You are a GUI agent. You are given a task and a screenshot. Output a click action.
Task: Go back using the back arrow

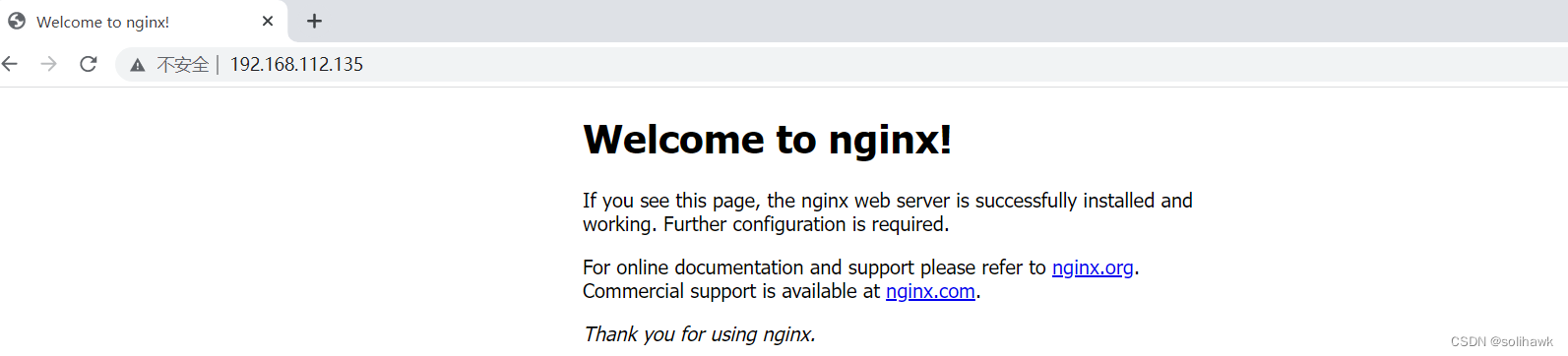pyautogui.click(x=10, y=64)
